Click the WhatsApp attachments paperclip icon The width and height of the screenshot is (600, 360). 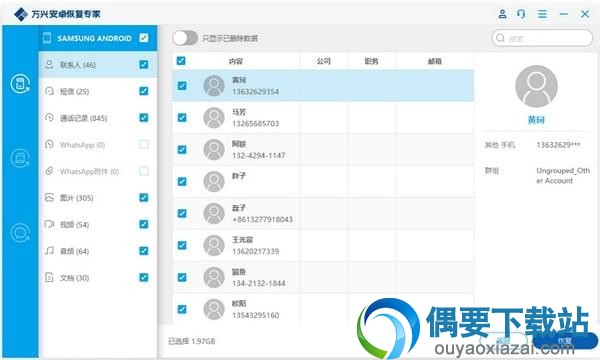pos(49,171)
